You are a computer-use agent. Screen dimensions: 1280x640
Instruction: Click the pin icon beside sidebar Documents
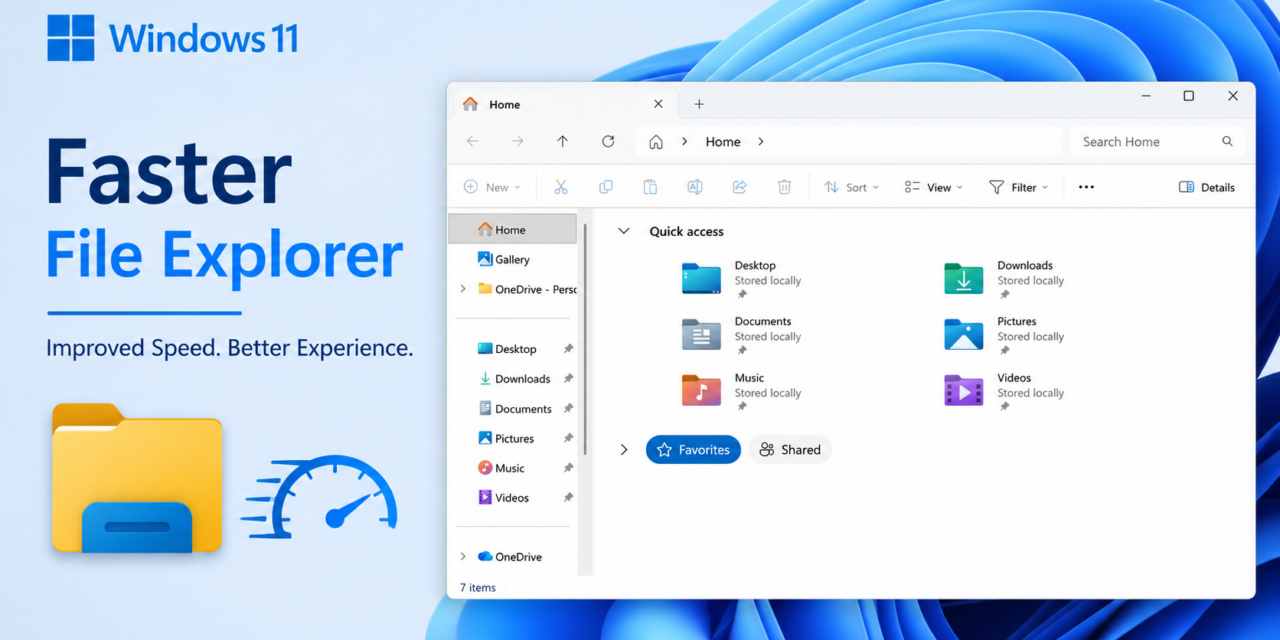pos(568,408)
